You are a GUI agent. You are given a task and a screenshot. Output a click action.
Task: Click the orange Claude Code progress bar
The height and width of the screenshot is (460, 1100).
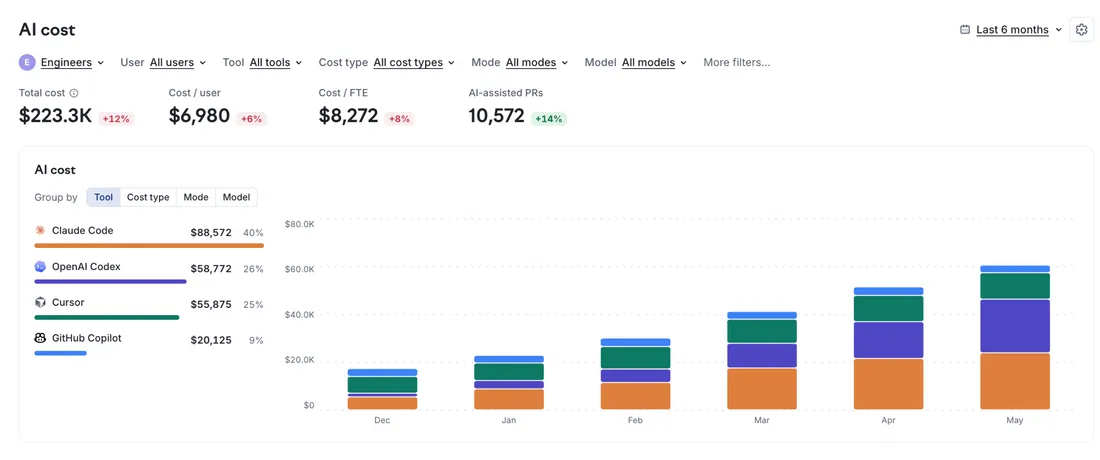pyautogui.click(x=149, y=245)
